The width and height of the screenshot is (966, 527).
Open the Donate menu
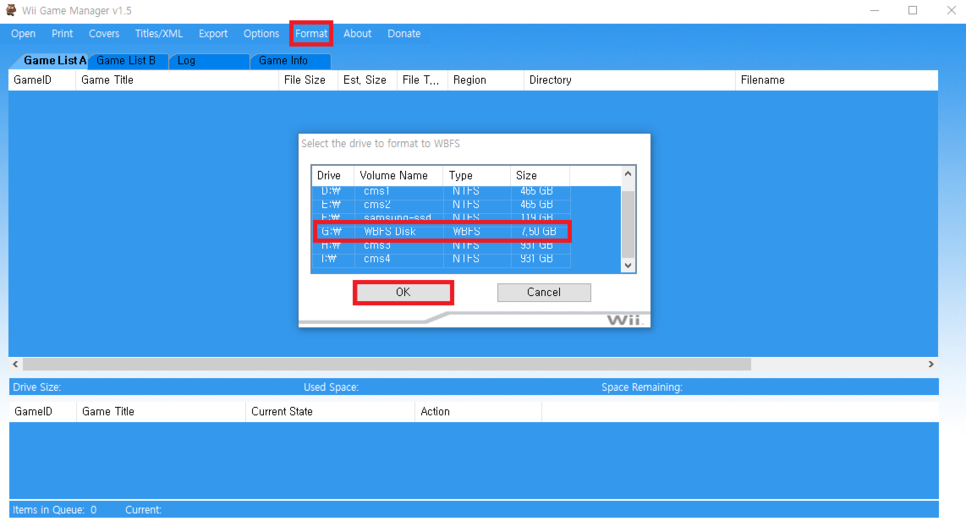pyautogui.click(x=404, y=34)
